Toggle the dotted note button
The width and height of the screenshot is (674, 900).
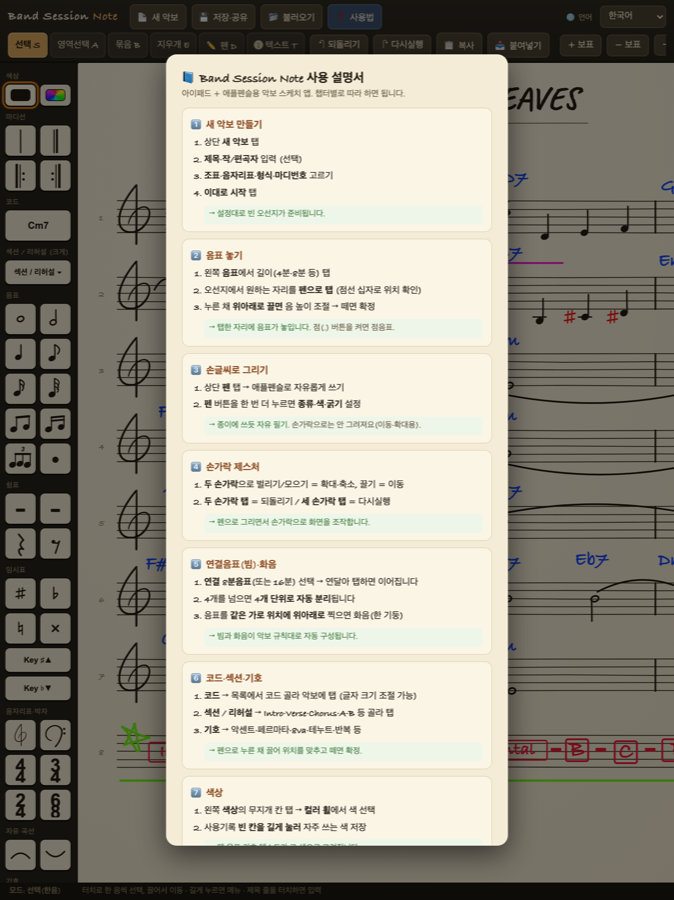(56, 459)
